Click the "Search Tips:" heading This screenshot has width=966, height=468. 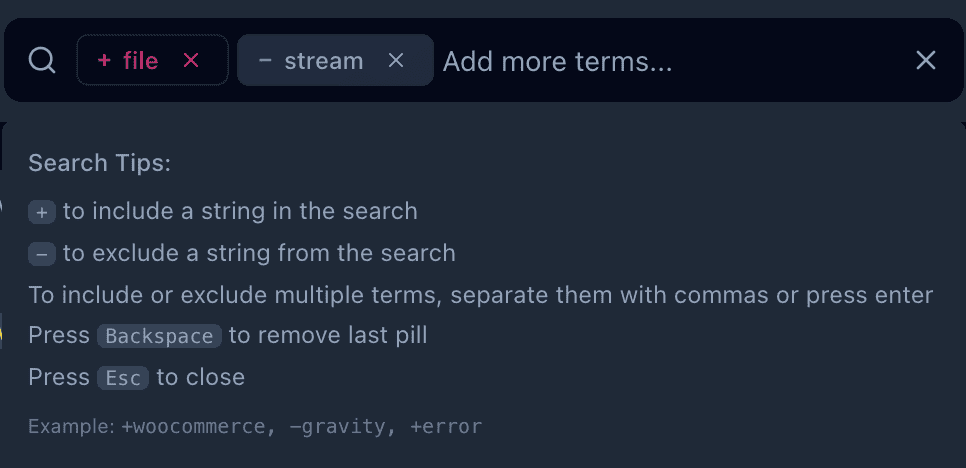[100, 163]
